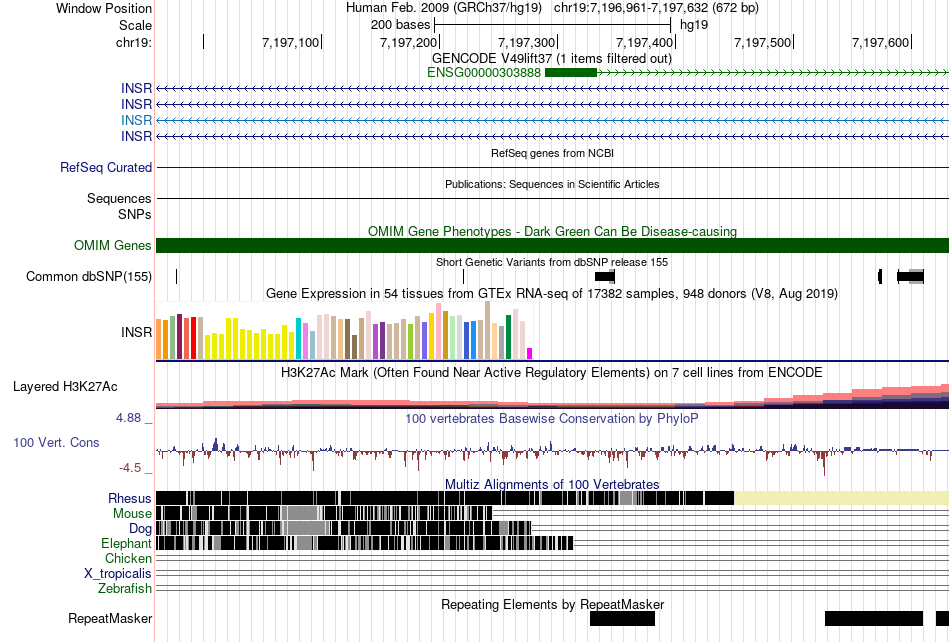Click the Sequences track label
Viewport: 950px width, 642px height.
tap(119, 199)
